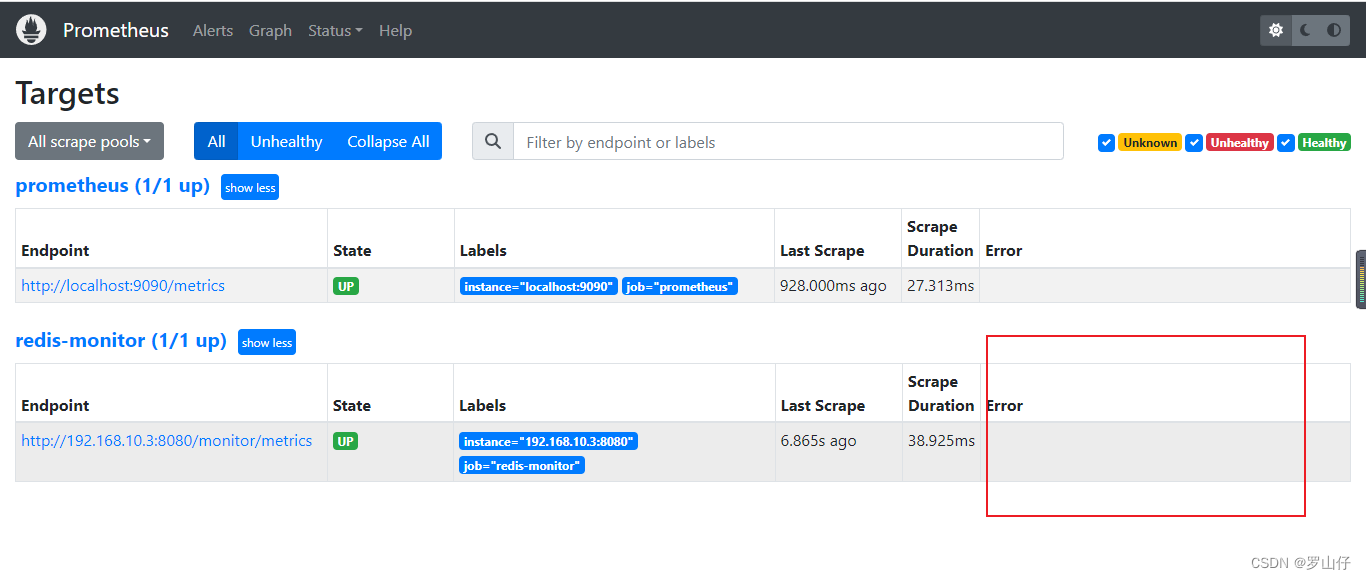Switch to the Unhealthy targets tab

(286, 141)
